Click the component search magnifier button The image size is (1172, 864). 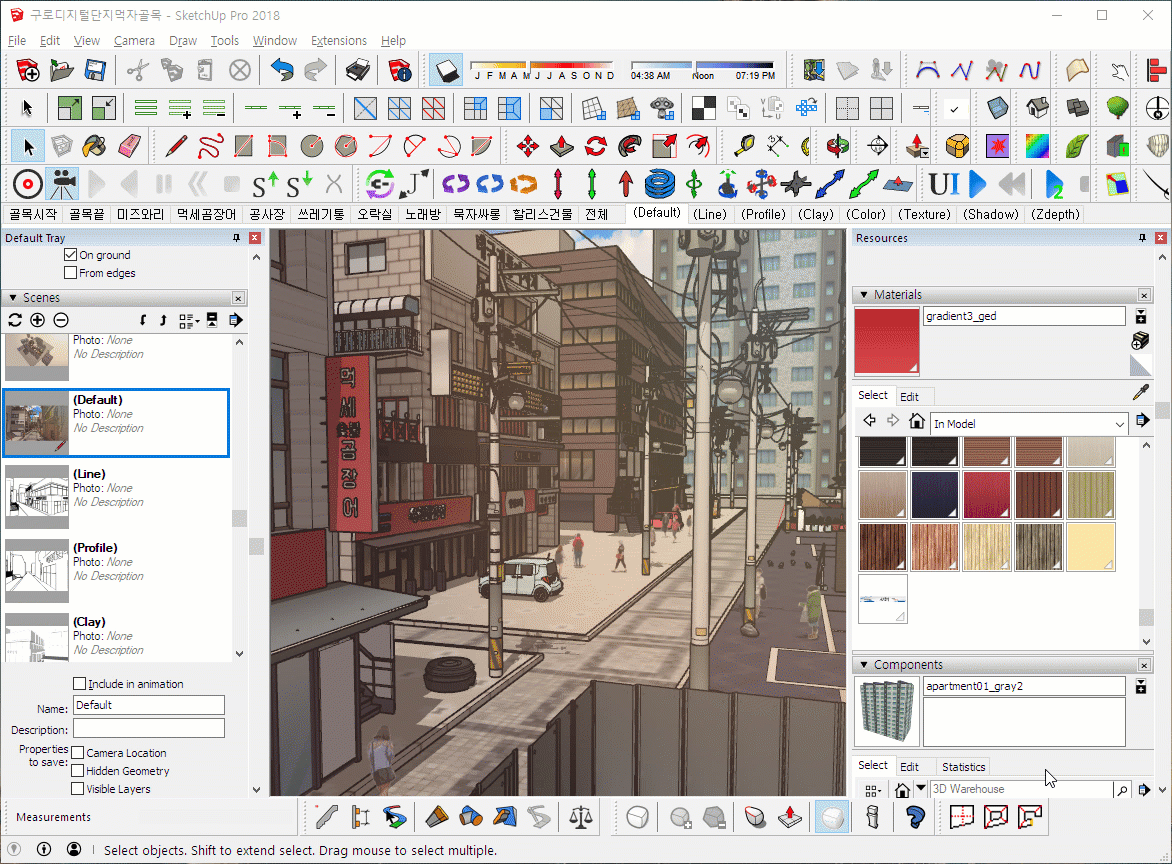point(1122,790)
